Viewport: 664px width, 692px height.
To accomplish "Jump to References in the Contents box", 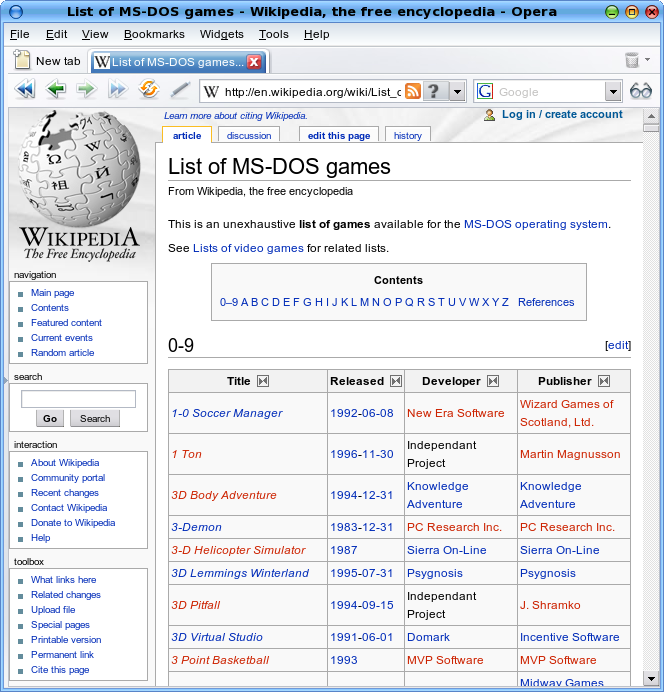I will click(546, 302).
